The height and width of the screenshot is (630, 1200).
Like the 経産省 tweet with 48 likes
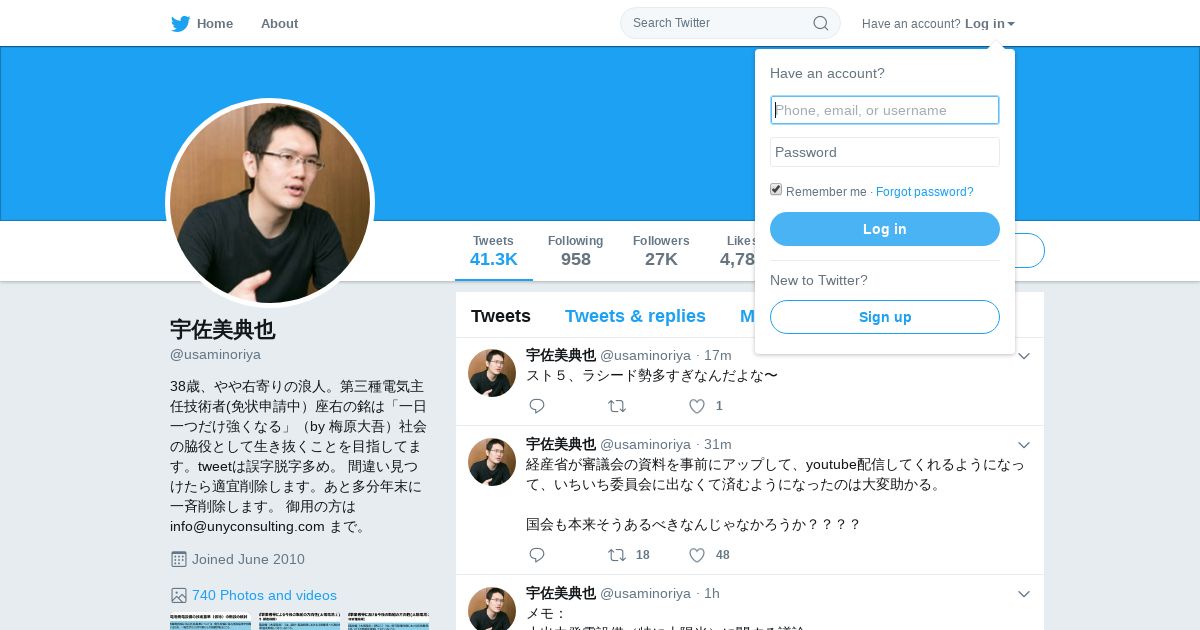697,555
